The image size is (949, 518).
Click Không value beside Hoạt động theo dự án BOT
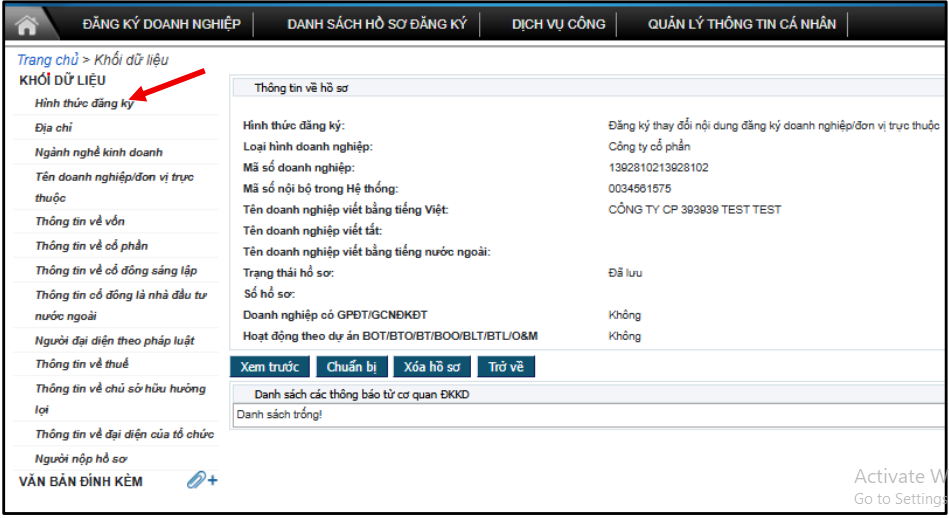[x=625, y=336]
